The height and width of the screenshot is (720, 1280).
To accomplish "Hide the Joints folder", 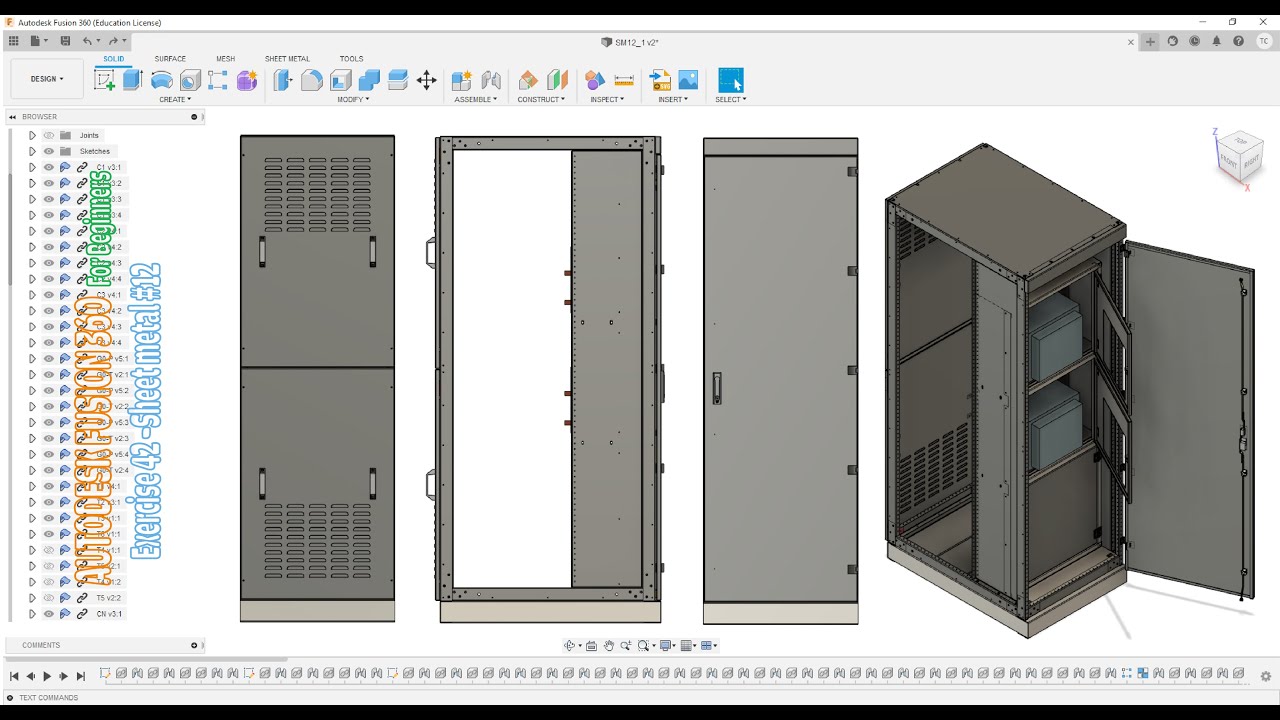I will coord(48,135).
